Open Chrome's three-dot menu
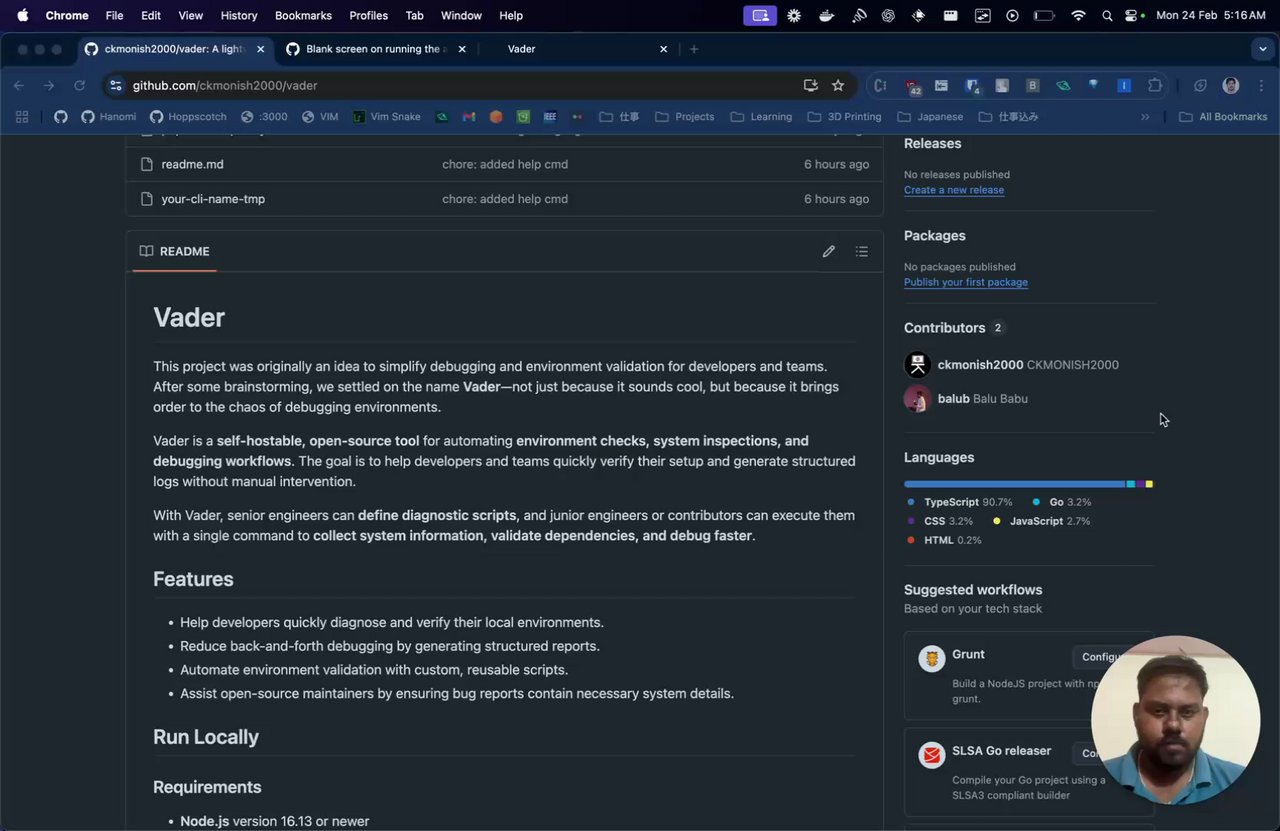 tap(1259, 86)
